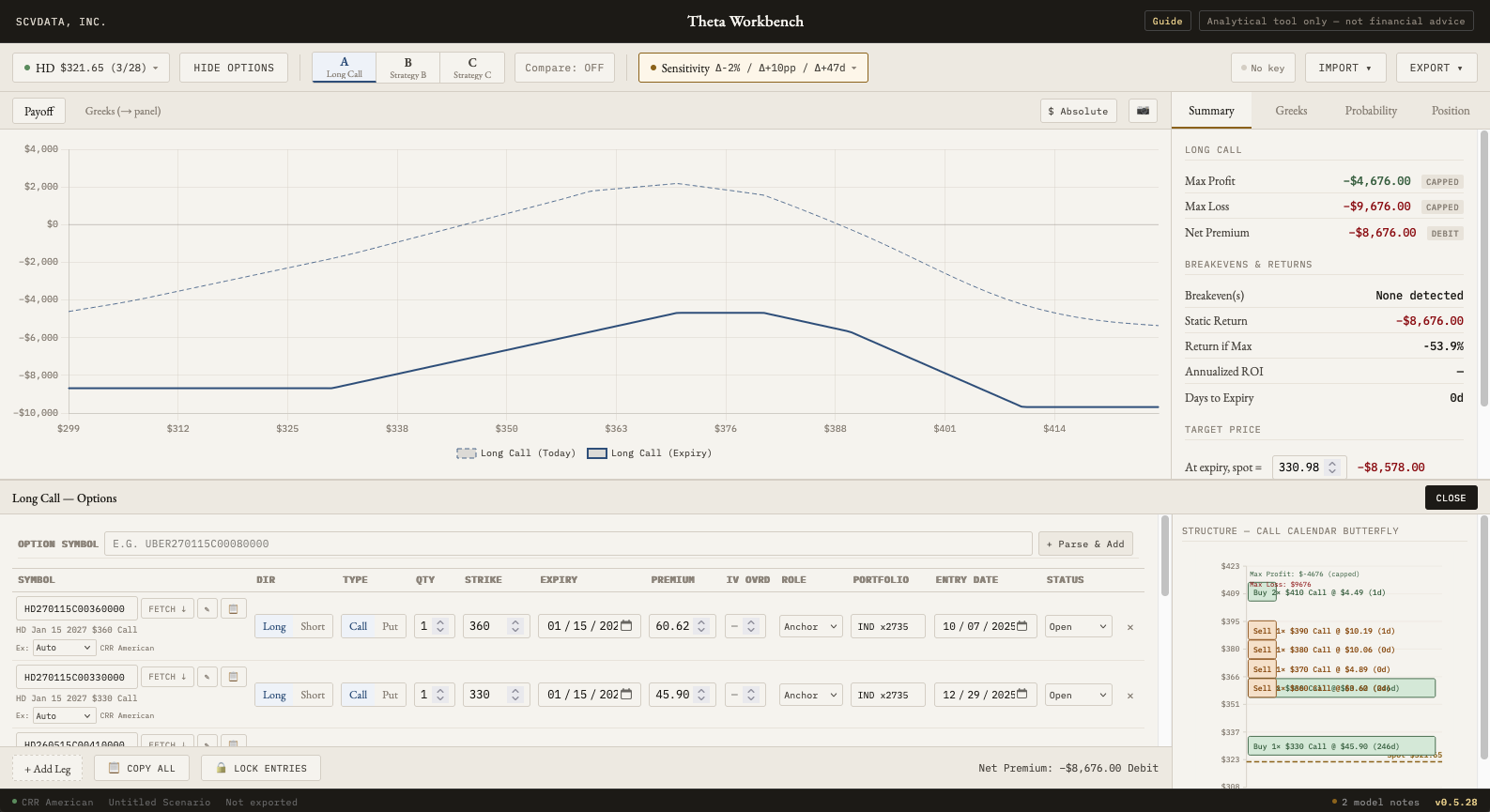The height and width of the screenshot is (812, 1490).
Task: Click the target price stepper next to 330.98
Action: 1331,467
